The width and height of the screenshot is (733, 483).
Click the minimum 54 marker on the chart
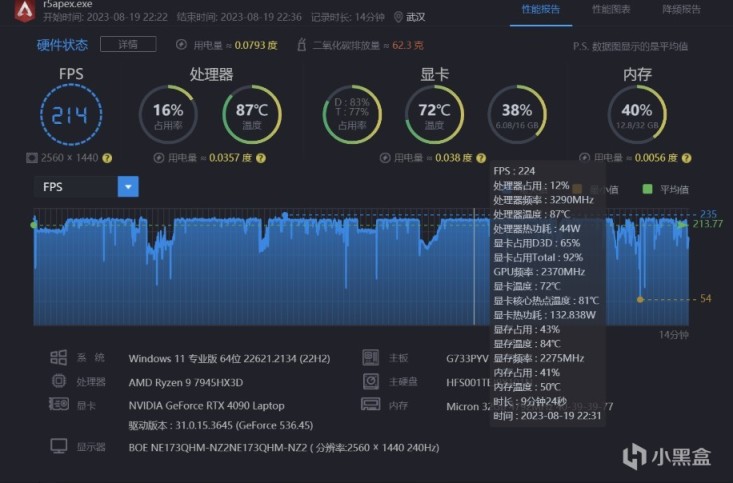[640, 299]
